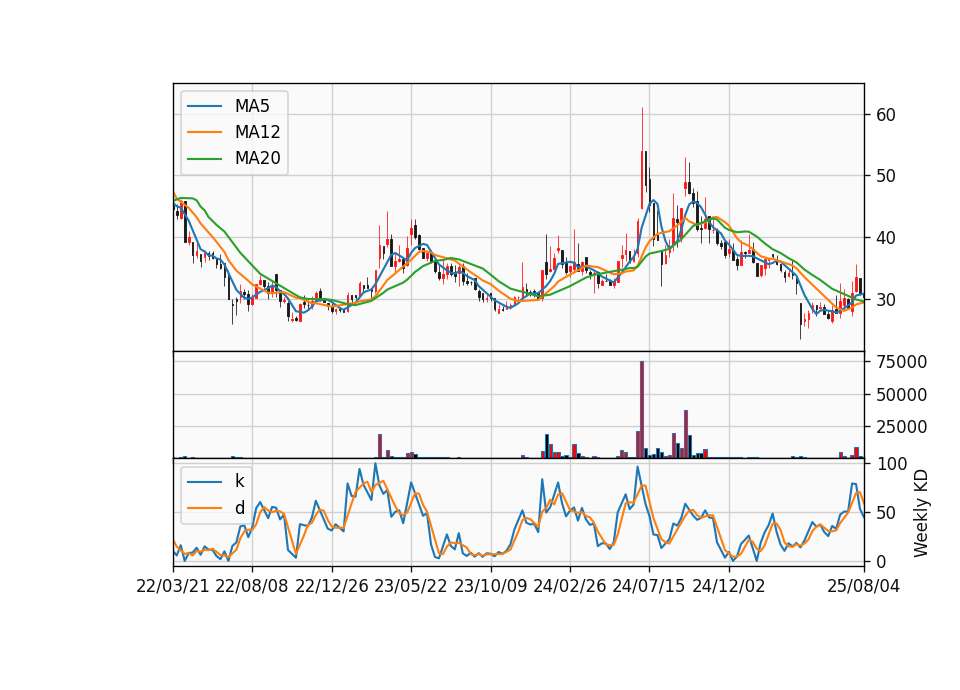
Task: Click the 23/10/09 date label
Action: tap(490, 586)
